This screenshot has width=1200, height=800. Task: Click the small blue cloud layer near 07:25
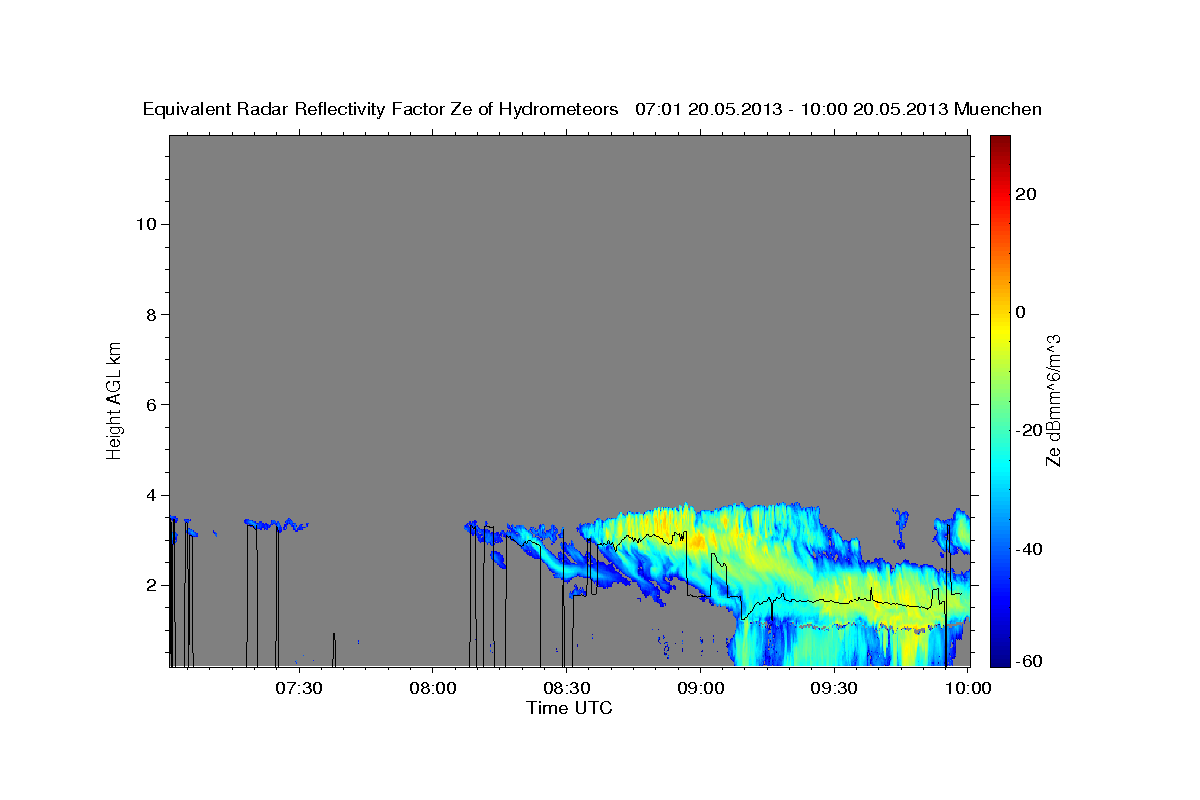pyautogui.click(x=277, y=524)
